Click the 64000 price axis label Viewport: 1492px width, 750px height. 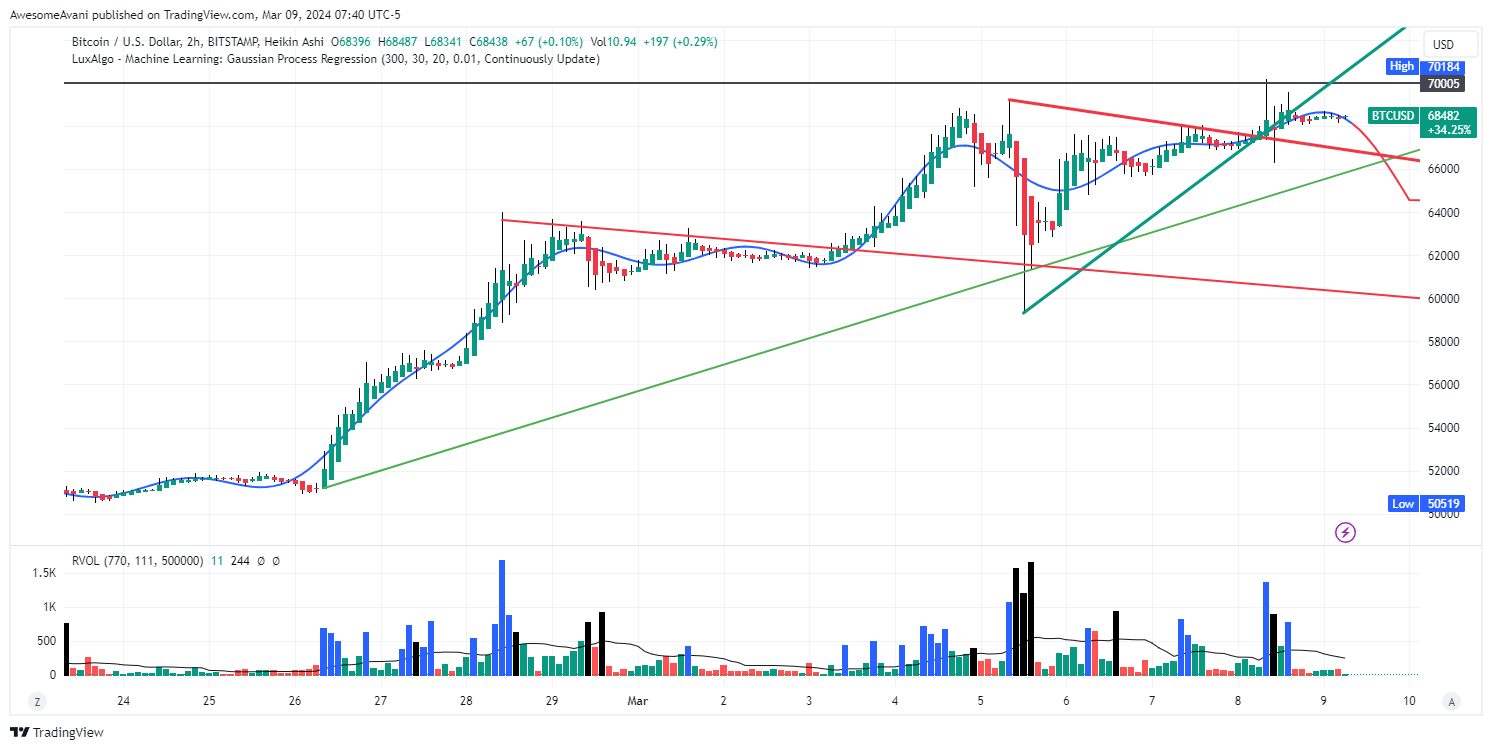click(1445, 212)
